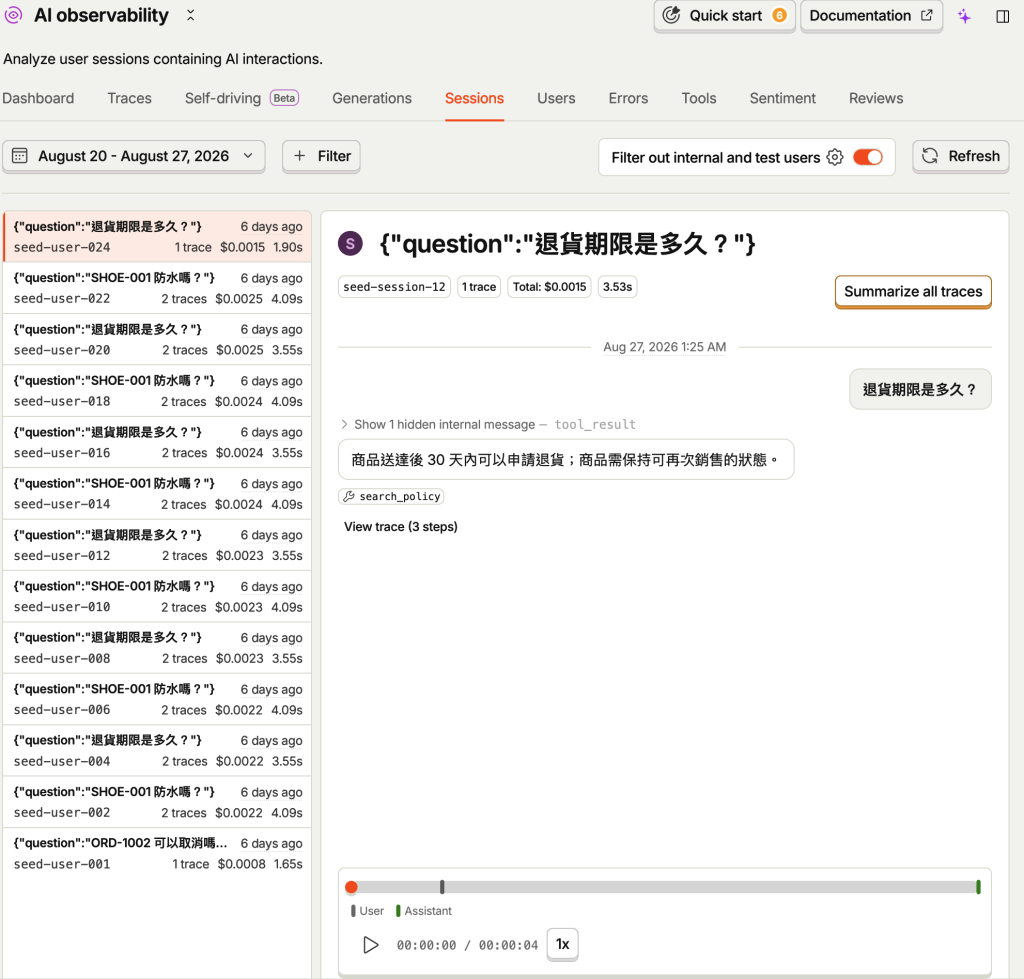The height and width of the screenshot is (979, 1024).
Task: Open the Quick start guide
Action: click(724, 16)
